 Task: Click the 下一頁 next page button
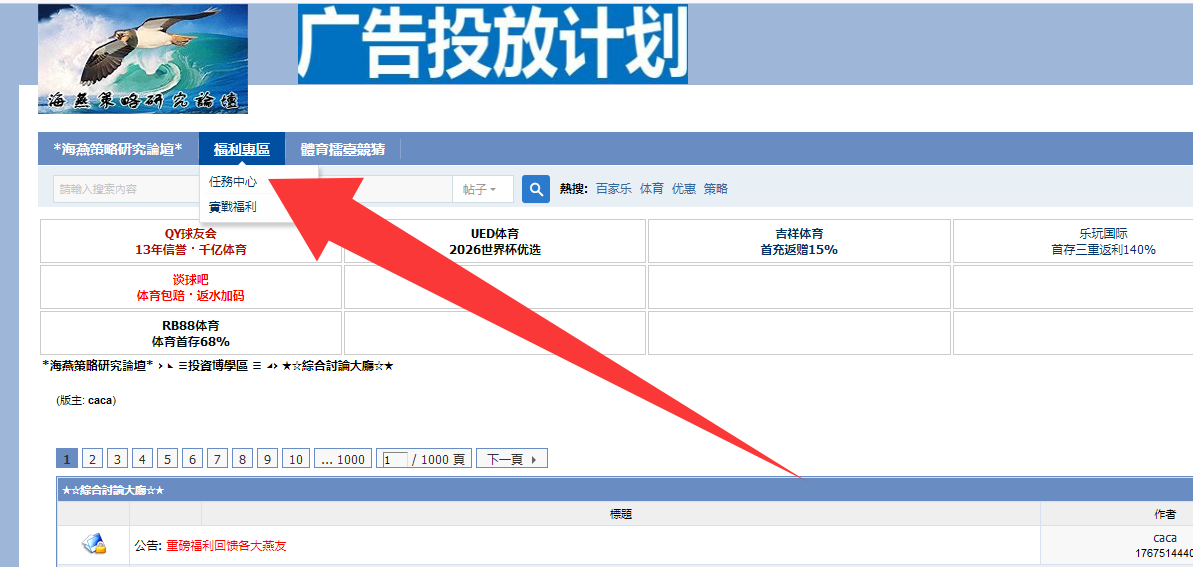(x=511, y=459)
